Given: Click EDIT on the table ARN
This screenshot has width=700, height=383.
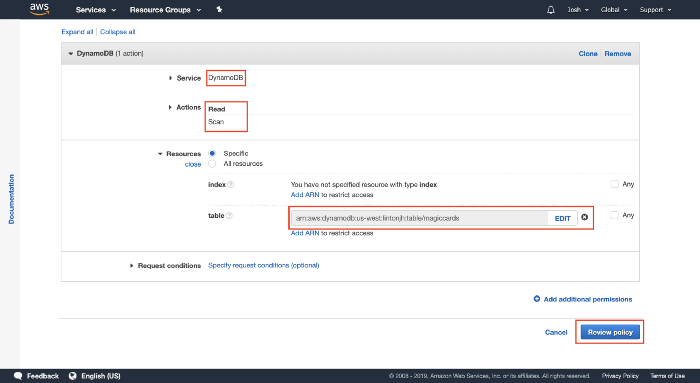Looking at the screenshot, I should [562, 218].
